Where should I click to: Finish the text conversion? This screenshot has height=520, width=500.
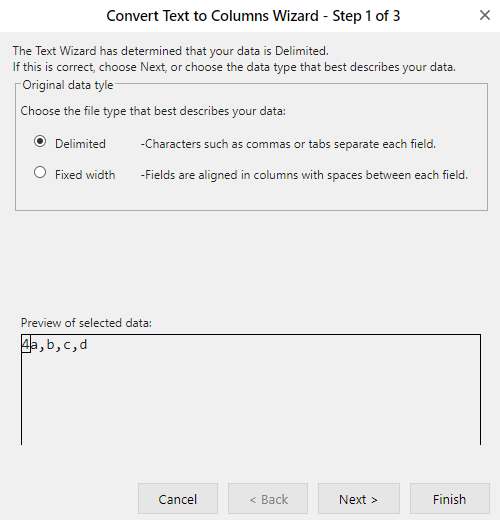(450, 499)
